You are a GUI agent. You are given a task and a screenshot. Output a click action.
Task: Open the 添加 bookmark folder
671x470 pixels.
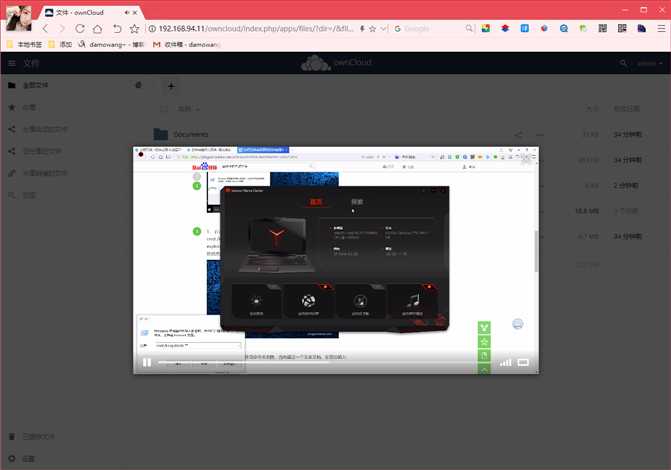click(x=60, y=44)
